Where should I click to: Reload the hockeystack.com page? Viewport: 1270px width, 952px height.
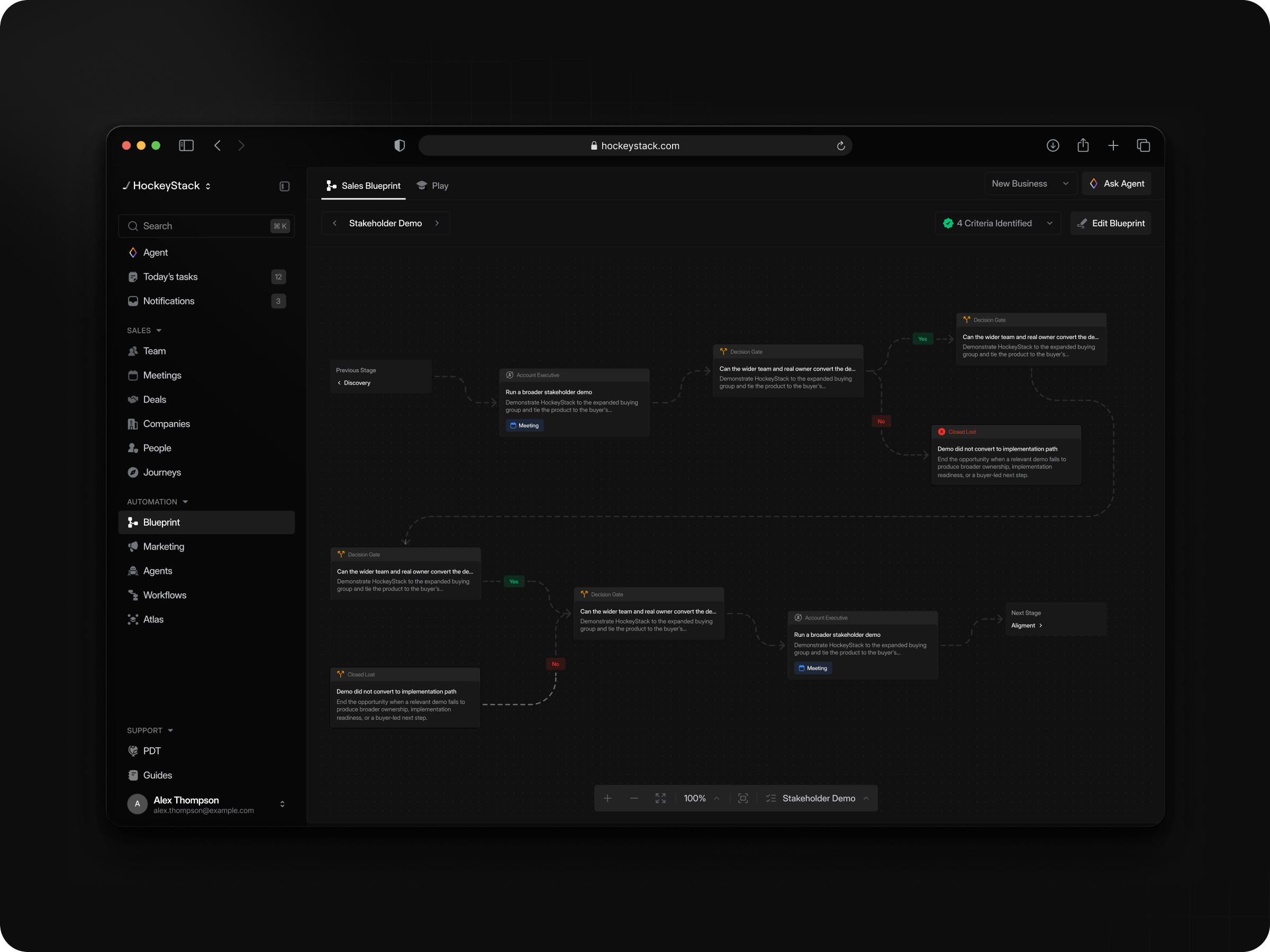(840, 146)
